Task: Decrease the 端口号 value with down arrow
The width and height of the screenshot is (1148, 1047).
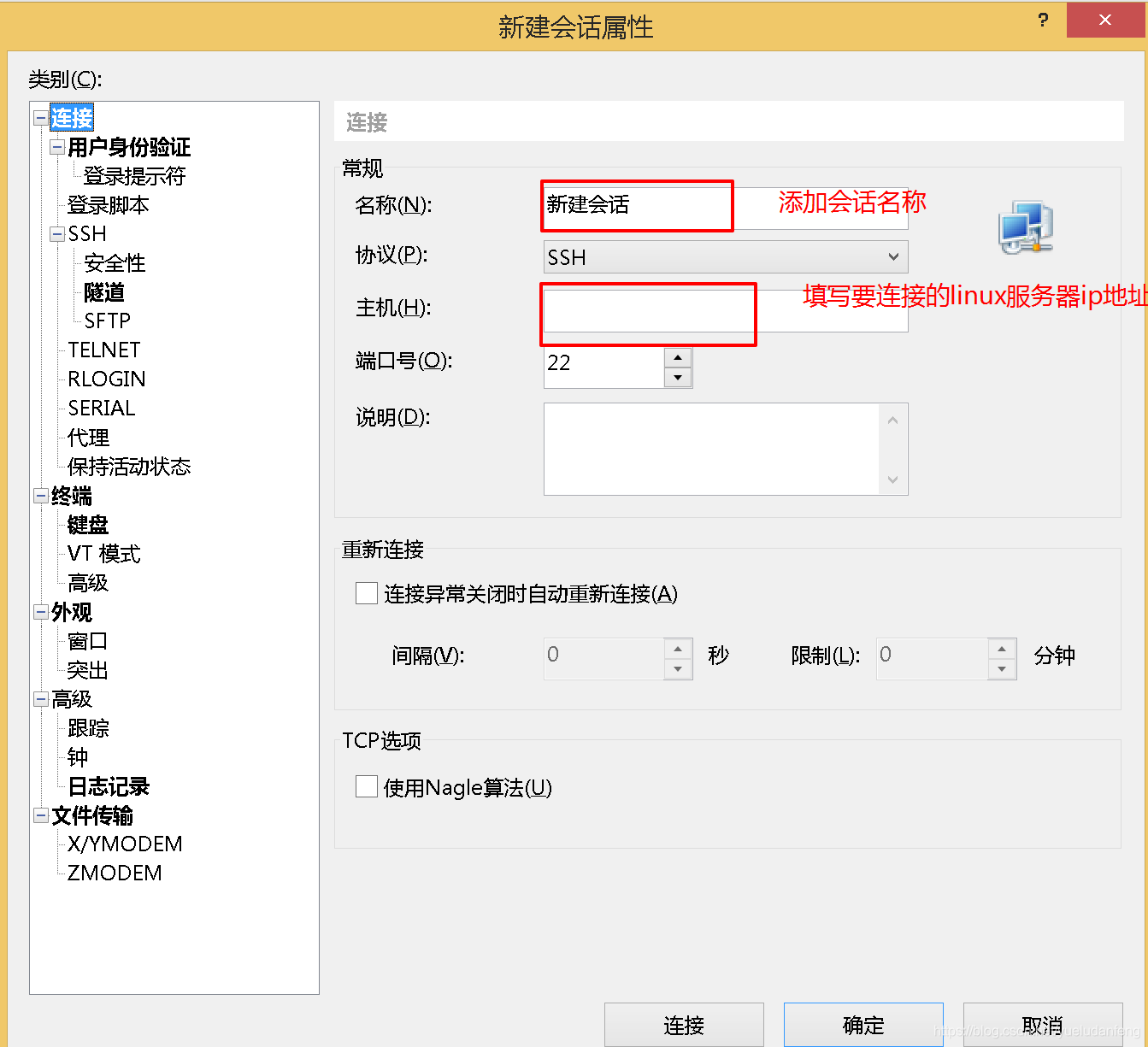Action: point(678,378)
